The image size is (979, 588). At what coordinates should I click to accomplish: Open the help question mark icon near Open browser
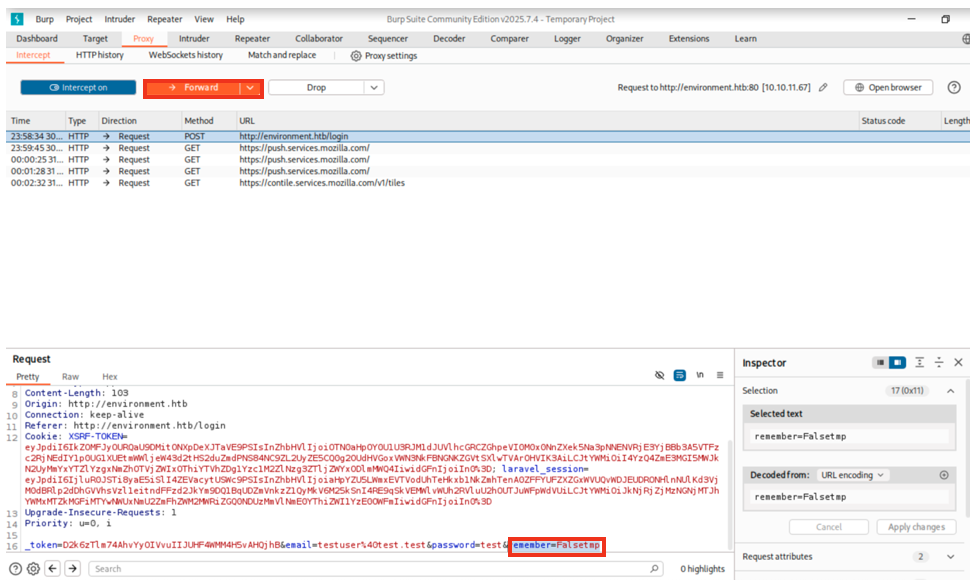pos(953,87)
